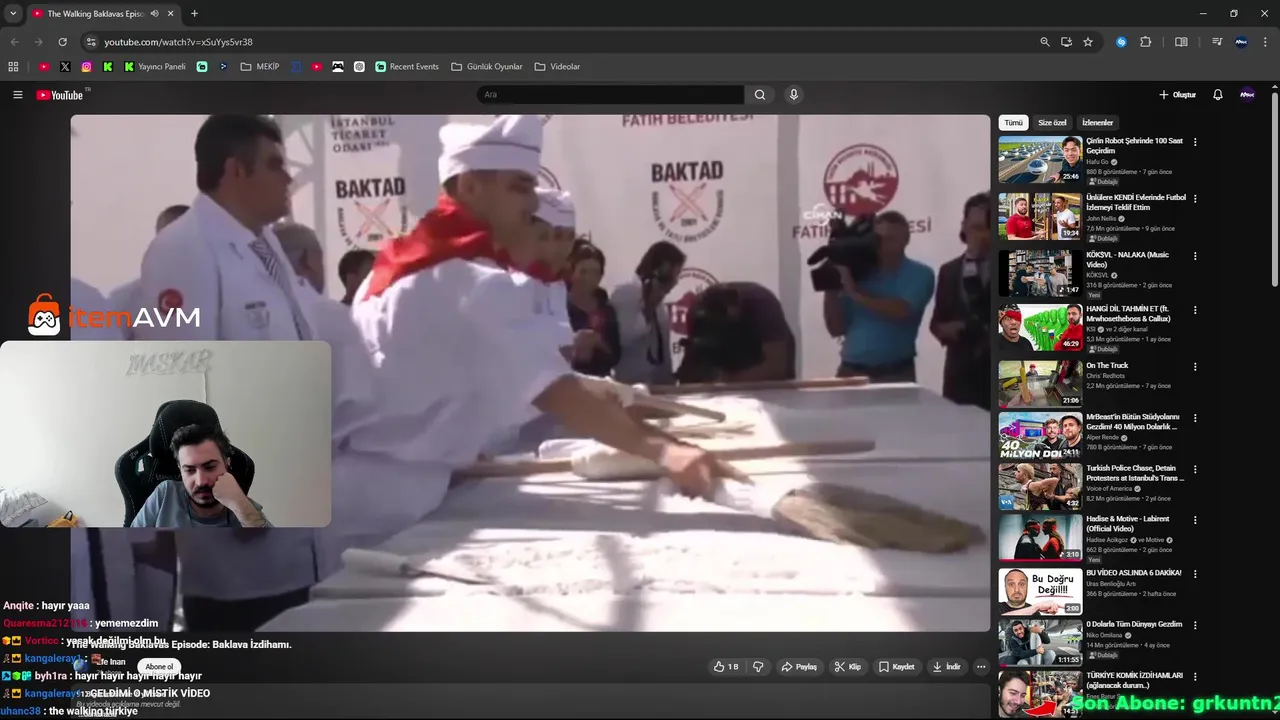
Task: Open the YouTube account avatar menu
Action: click(1247, 95)
